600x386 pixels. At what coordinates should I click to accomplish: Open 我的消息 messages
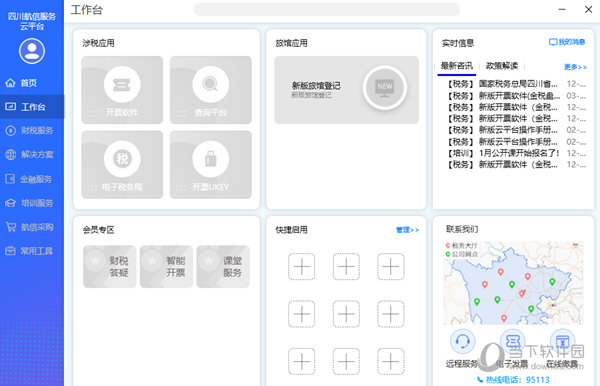click(567, 42)
